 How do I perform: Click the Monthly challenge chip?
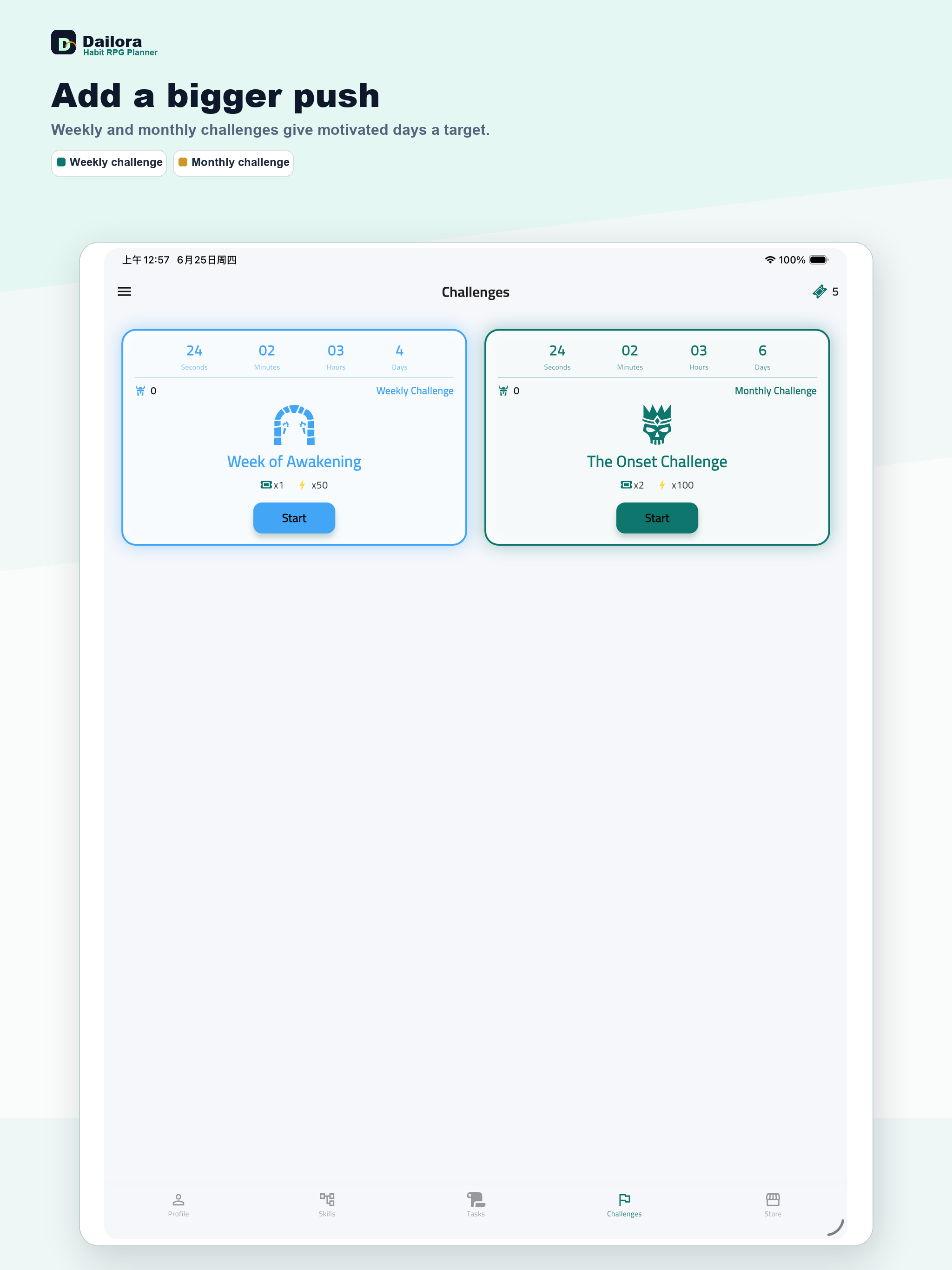point(233,163)
